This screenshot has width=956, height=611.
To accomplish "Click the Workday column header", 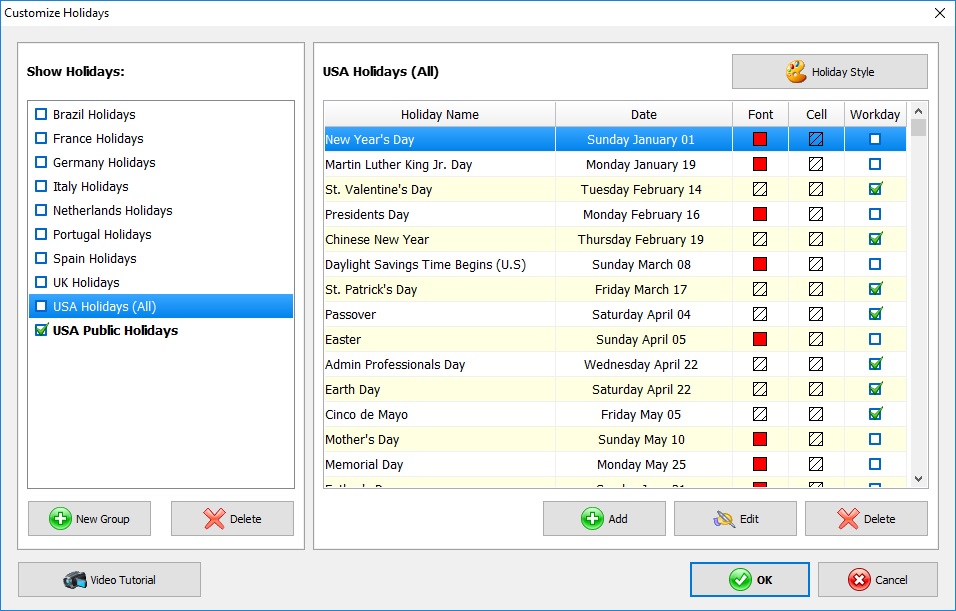I will click(x=875, y=114).
